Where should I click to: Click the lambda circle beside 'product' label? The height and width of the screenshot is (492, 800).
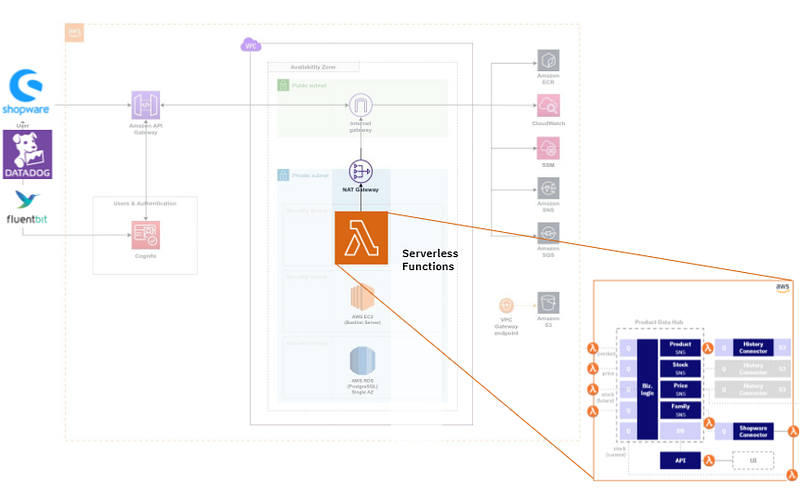[592, 349]
